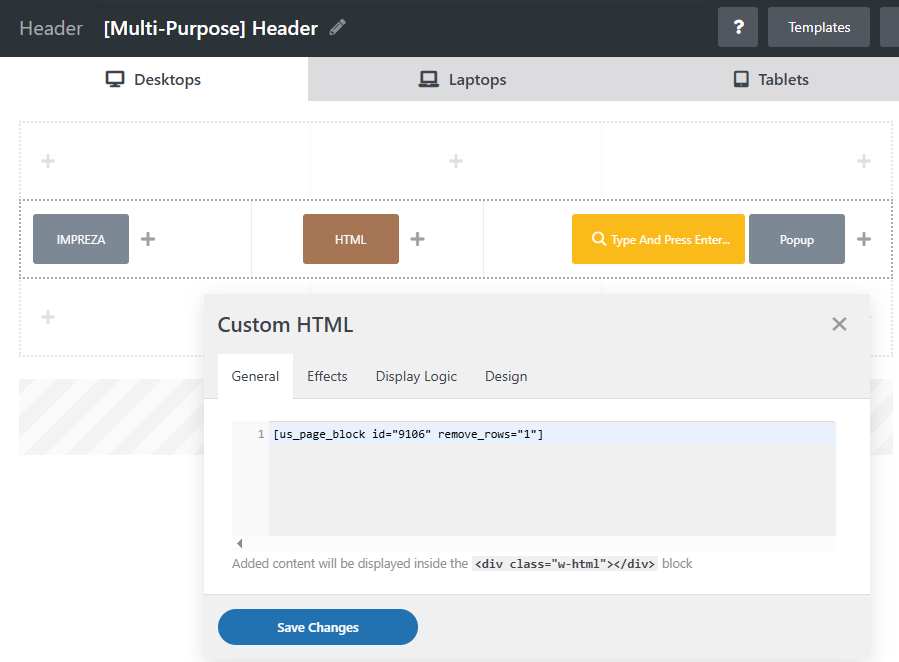The image size is (899, 662).
Task: Click the w-html div code snippet
Action: point(565,564)
